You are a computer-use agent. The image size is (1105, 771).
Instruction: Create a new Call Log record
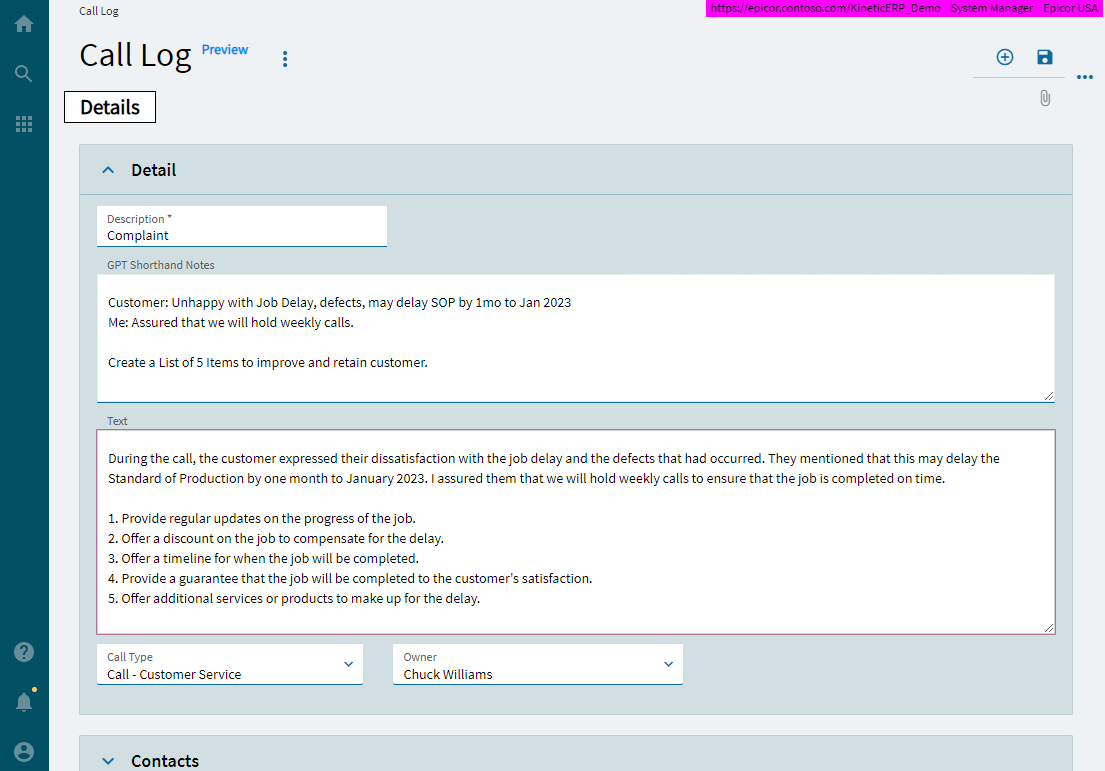pos(1004,57)
